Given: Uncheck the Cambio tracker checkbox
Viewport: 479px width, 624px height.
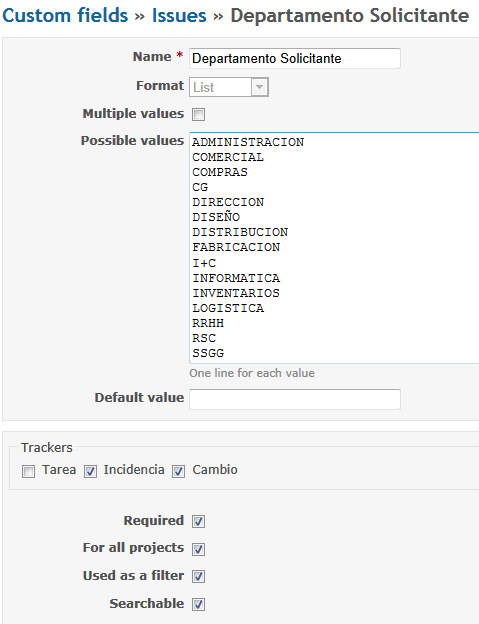Looking at the screenshot, I should pyautogui.click(x=178, y=472).
